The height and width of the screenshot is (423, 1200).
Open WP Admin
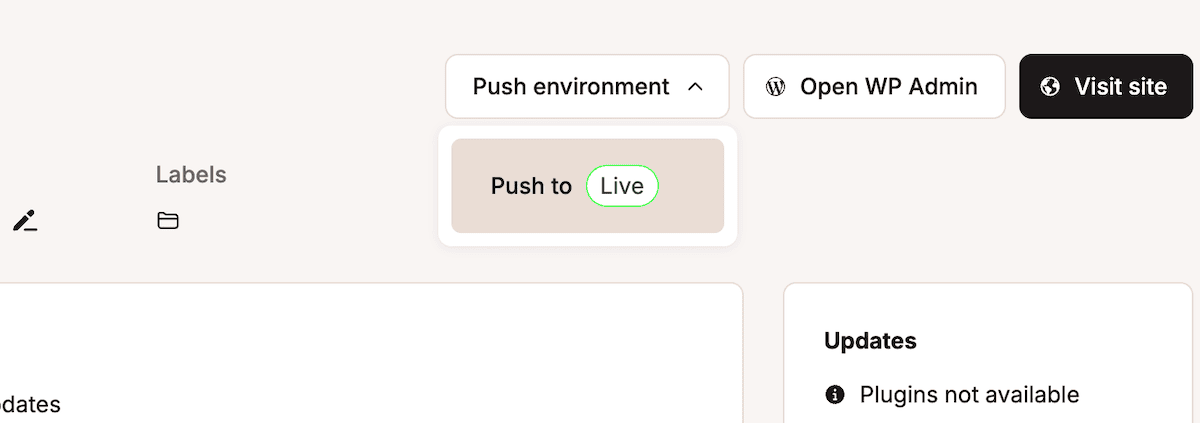[x=873, y=87]
